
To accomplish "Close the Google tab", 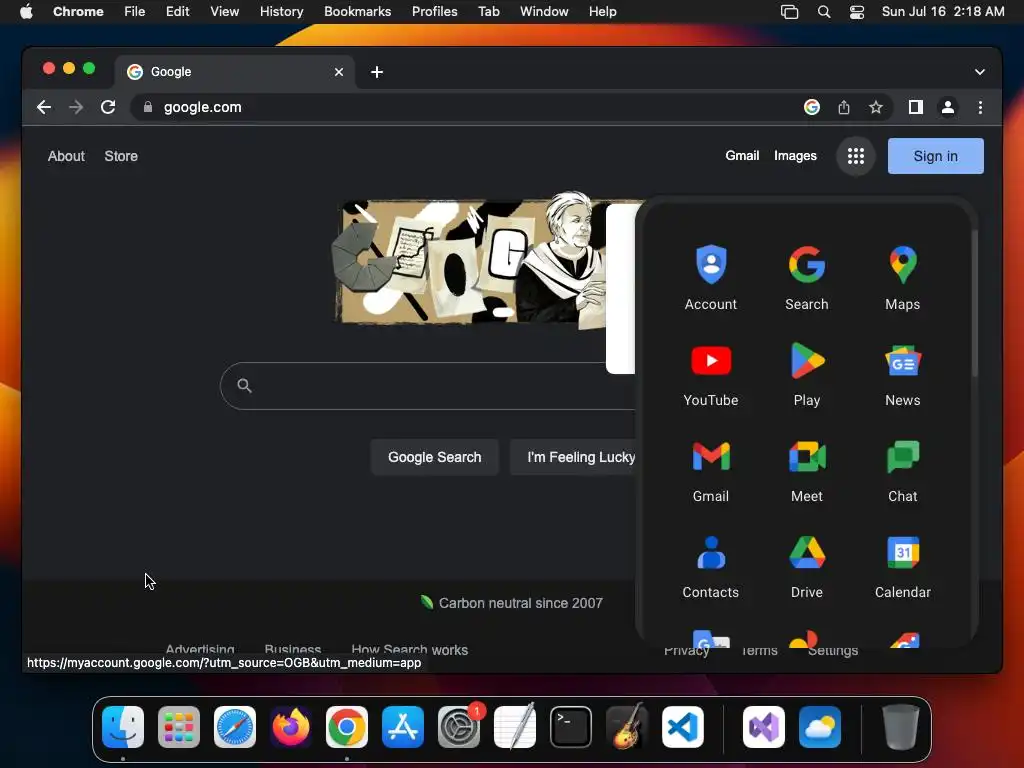I will tap(338, 72).
